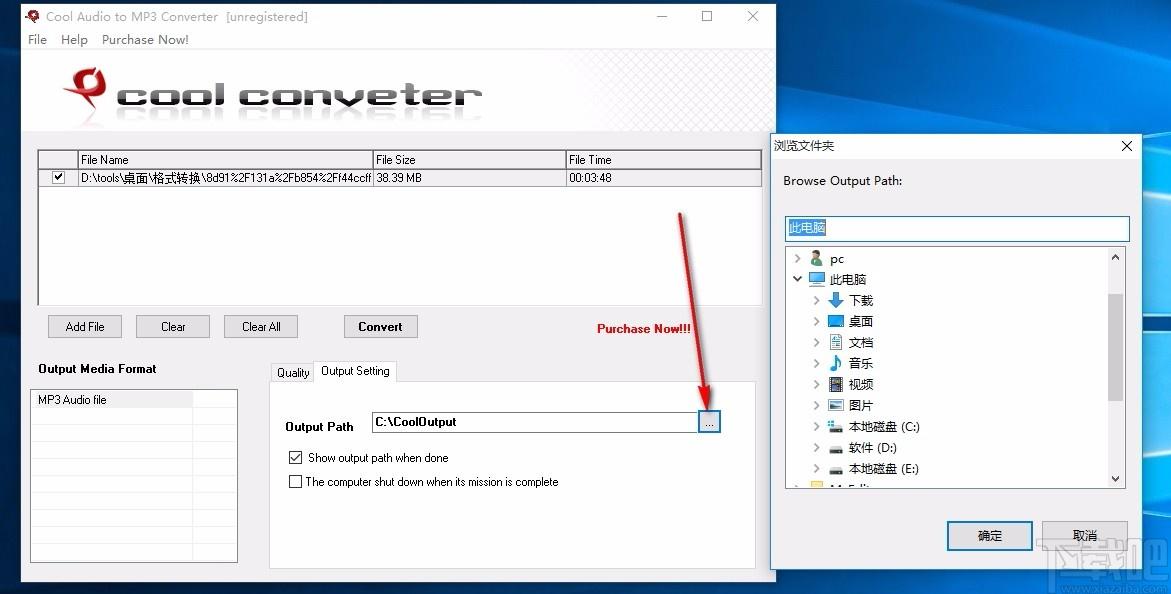Start conversion with Convert button

(x=380, y=327)
